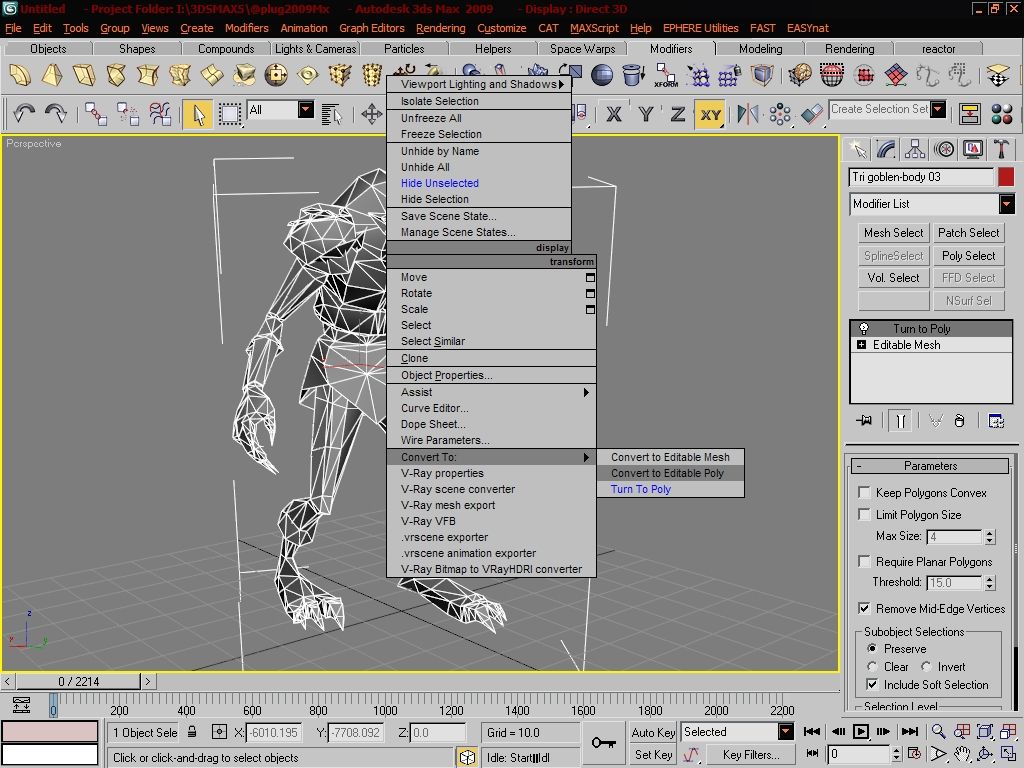The width and height of the screenshot is (1024, 768).
Task: Open the Utilities hammer panel tab
Action: [1001, 150]
